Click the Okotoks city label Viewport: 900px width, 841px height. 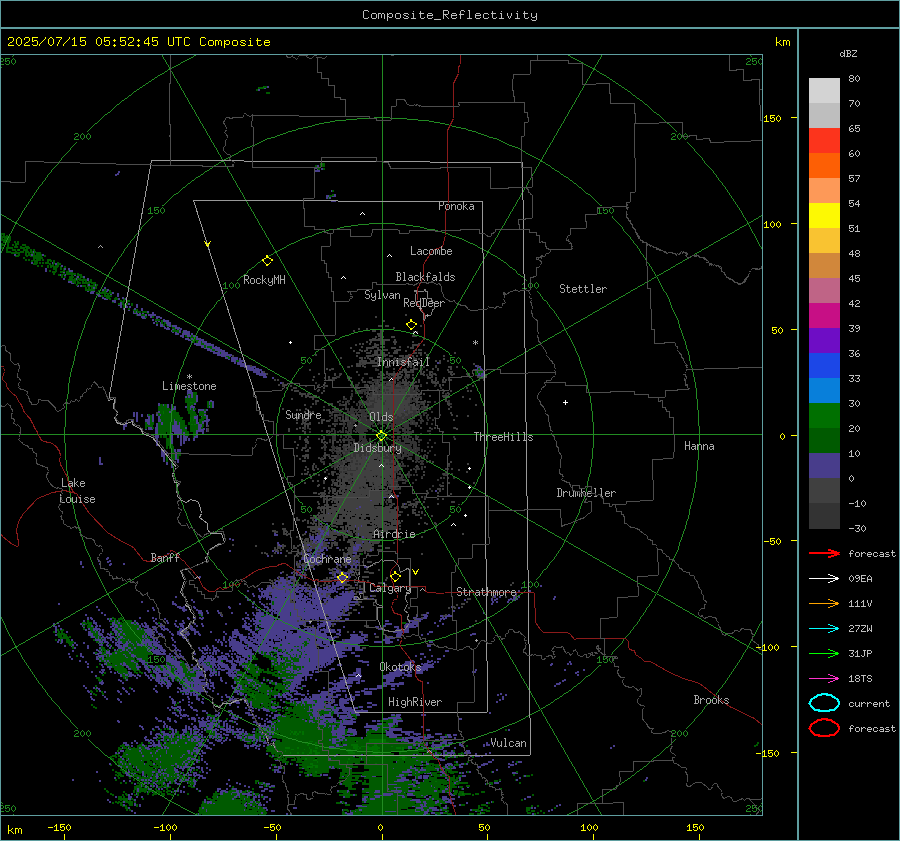[x=400, y=666]
